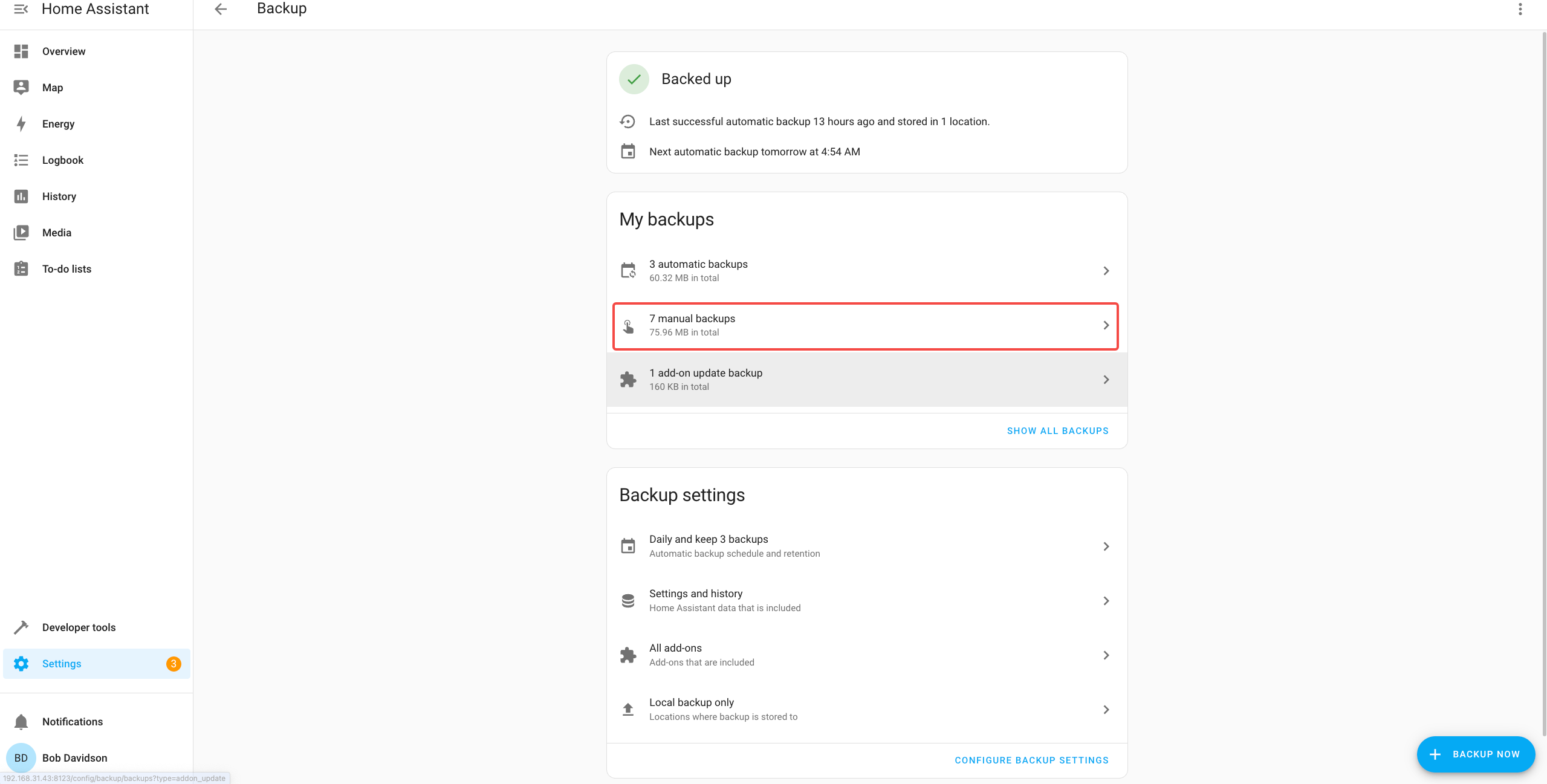Screen dimensions: 1547x784
Task: Open the 7 manual backups row
Action: point(867,325)
